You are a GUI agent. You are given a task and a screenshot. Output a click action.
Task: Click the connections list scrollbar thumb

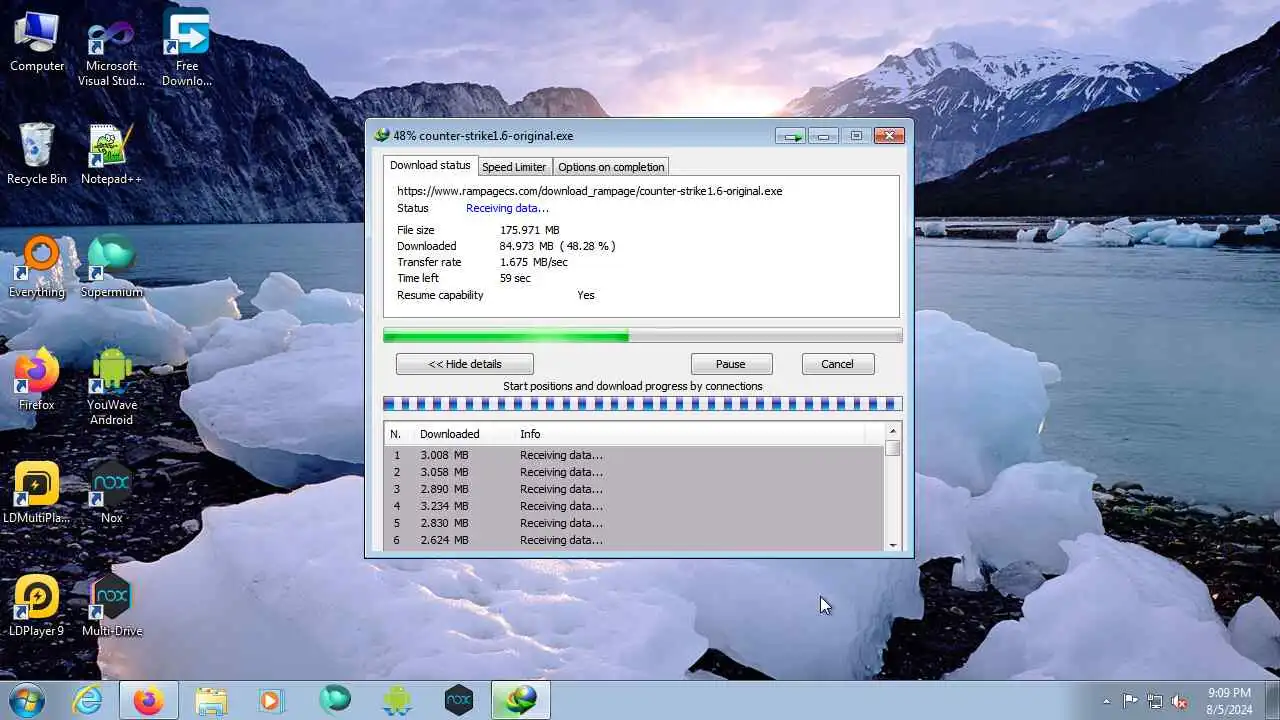tap(893, 449)
